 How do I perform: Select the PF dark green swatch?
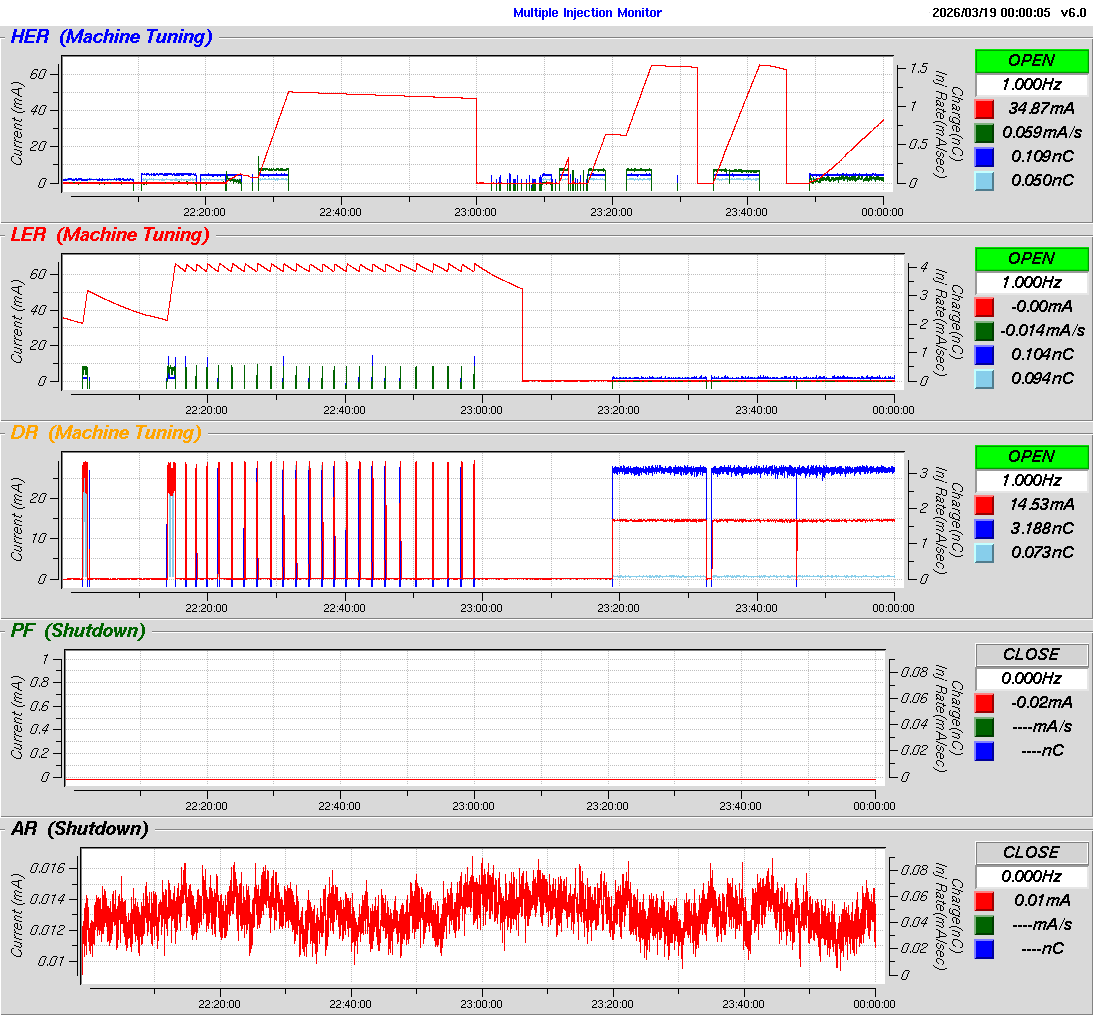[x=984, y=726]
